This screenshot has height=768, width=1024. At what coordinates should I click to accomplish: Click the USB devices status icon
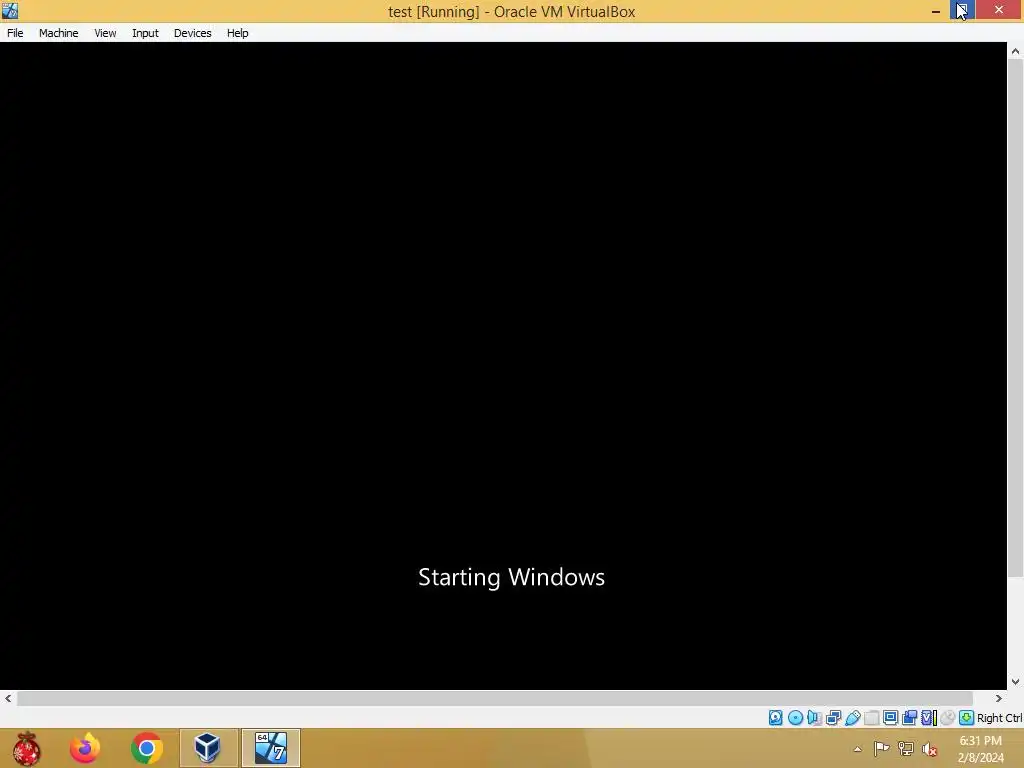[852, 718]
